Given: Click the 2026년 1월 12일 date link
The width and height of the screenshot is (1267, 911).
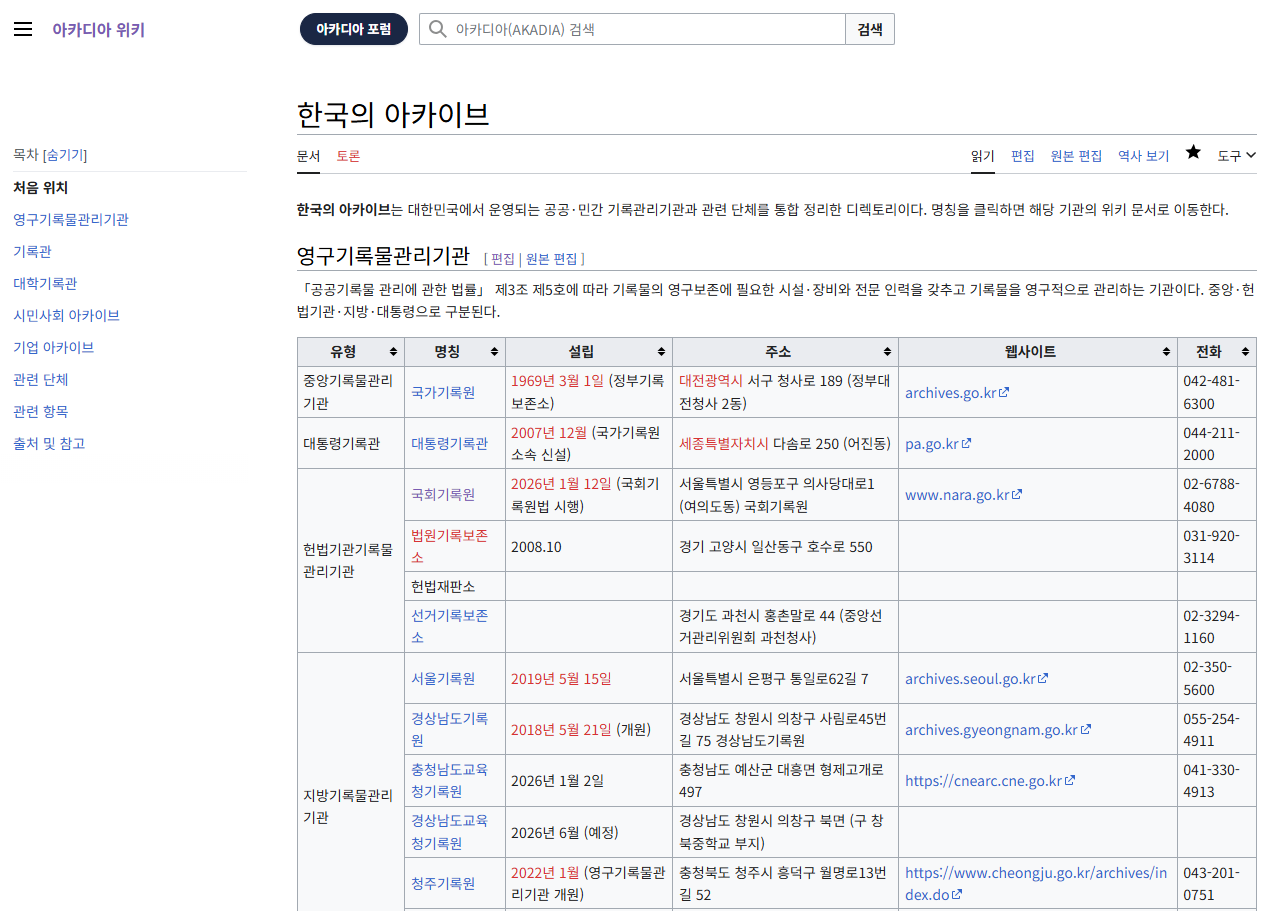Looking at the screenshot, I should tap(561, 483).
